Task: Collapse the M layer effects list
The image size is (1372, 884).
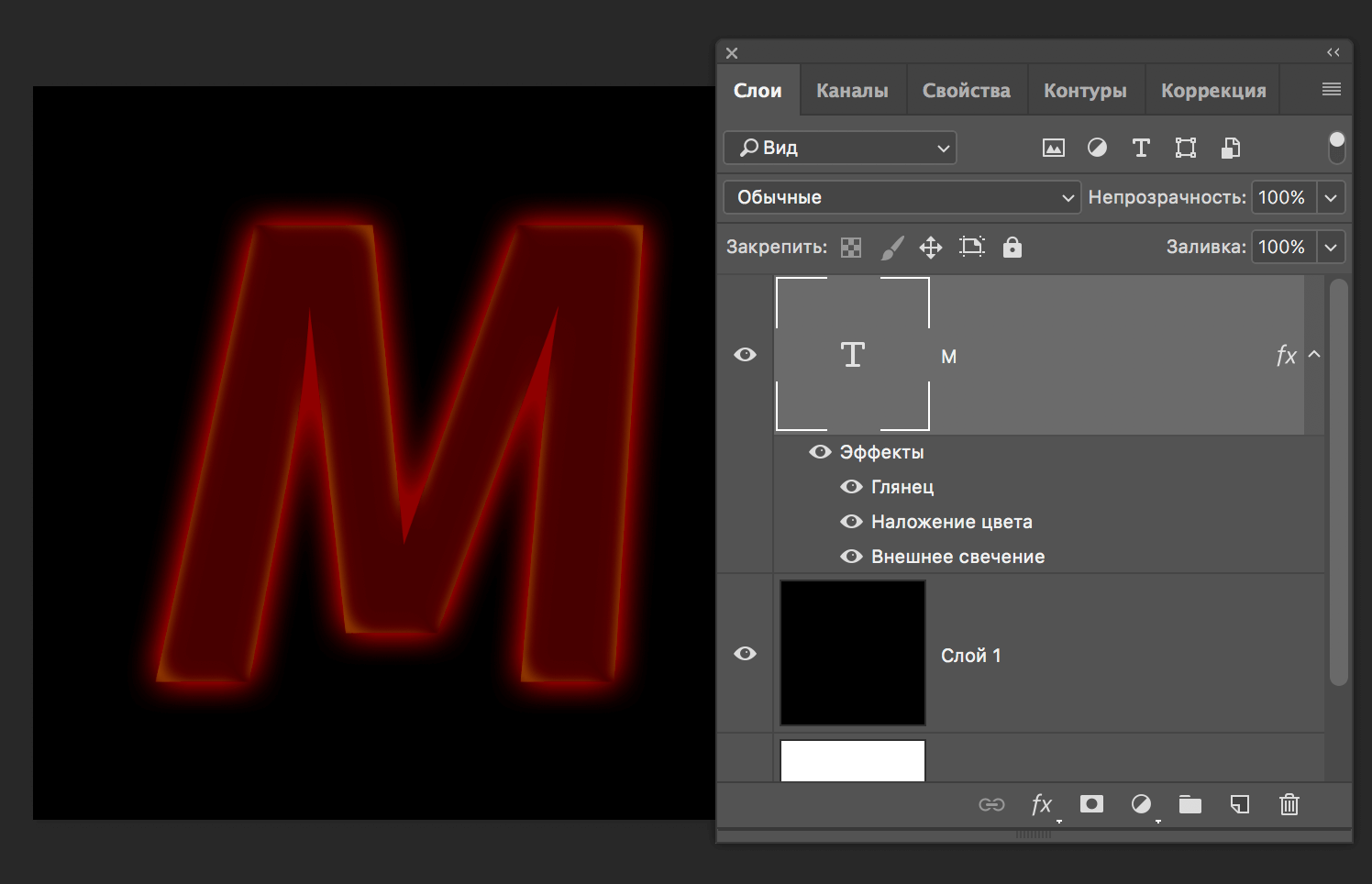Action: 1314,355
